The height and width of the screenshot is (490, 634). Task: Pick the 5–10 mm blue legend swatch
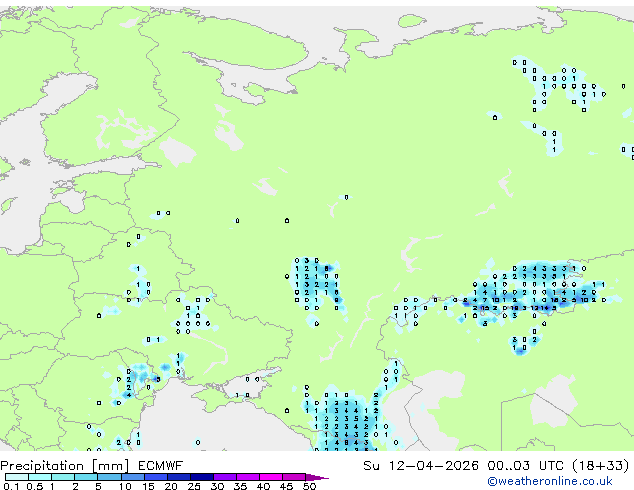point(109,477)
